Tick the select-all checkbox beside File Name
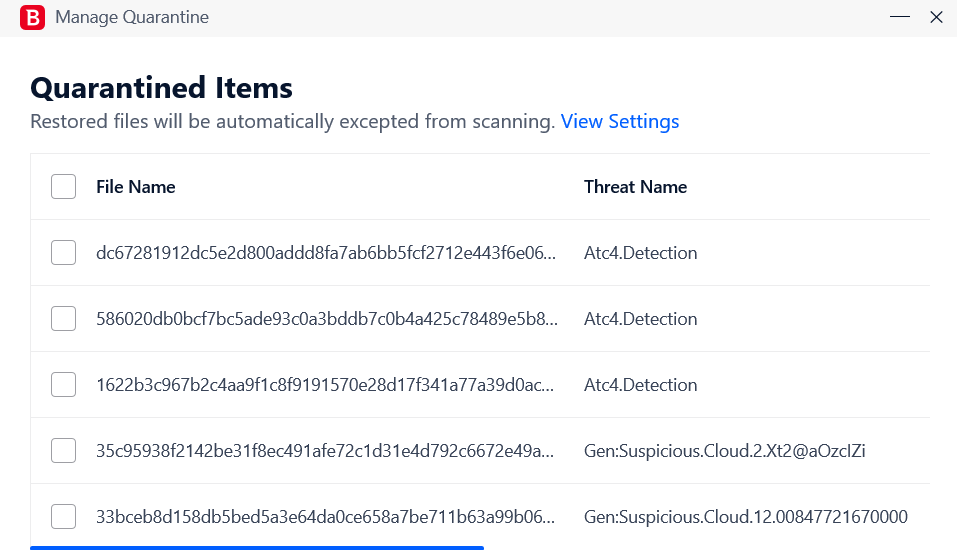Viewport: 957px width, 550px height. click(63, 187)
